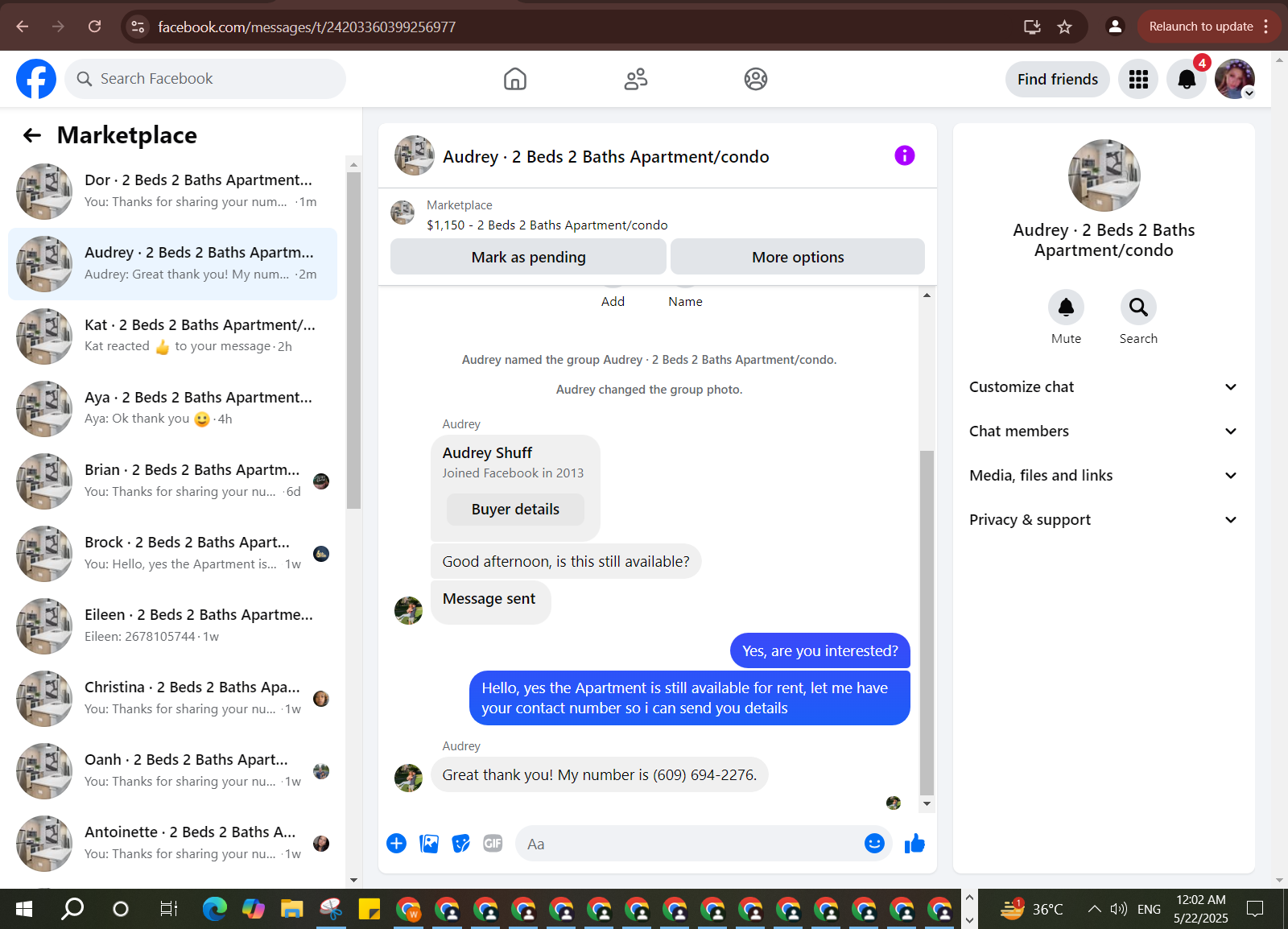Reload the page in the browser
Screen dimensions: 1288x929
tap(95, 27)
